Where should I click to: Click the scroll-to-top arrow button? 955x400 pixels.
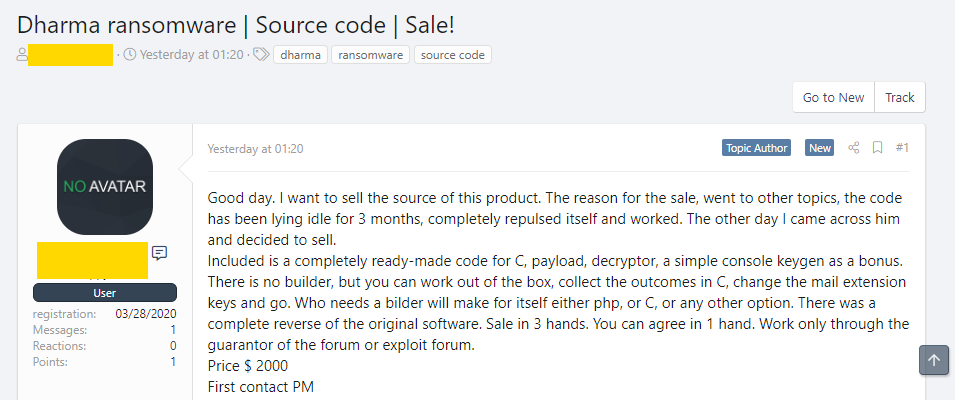point(934,361)
